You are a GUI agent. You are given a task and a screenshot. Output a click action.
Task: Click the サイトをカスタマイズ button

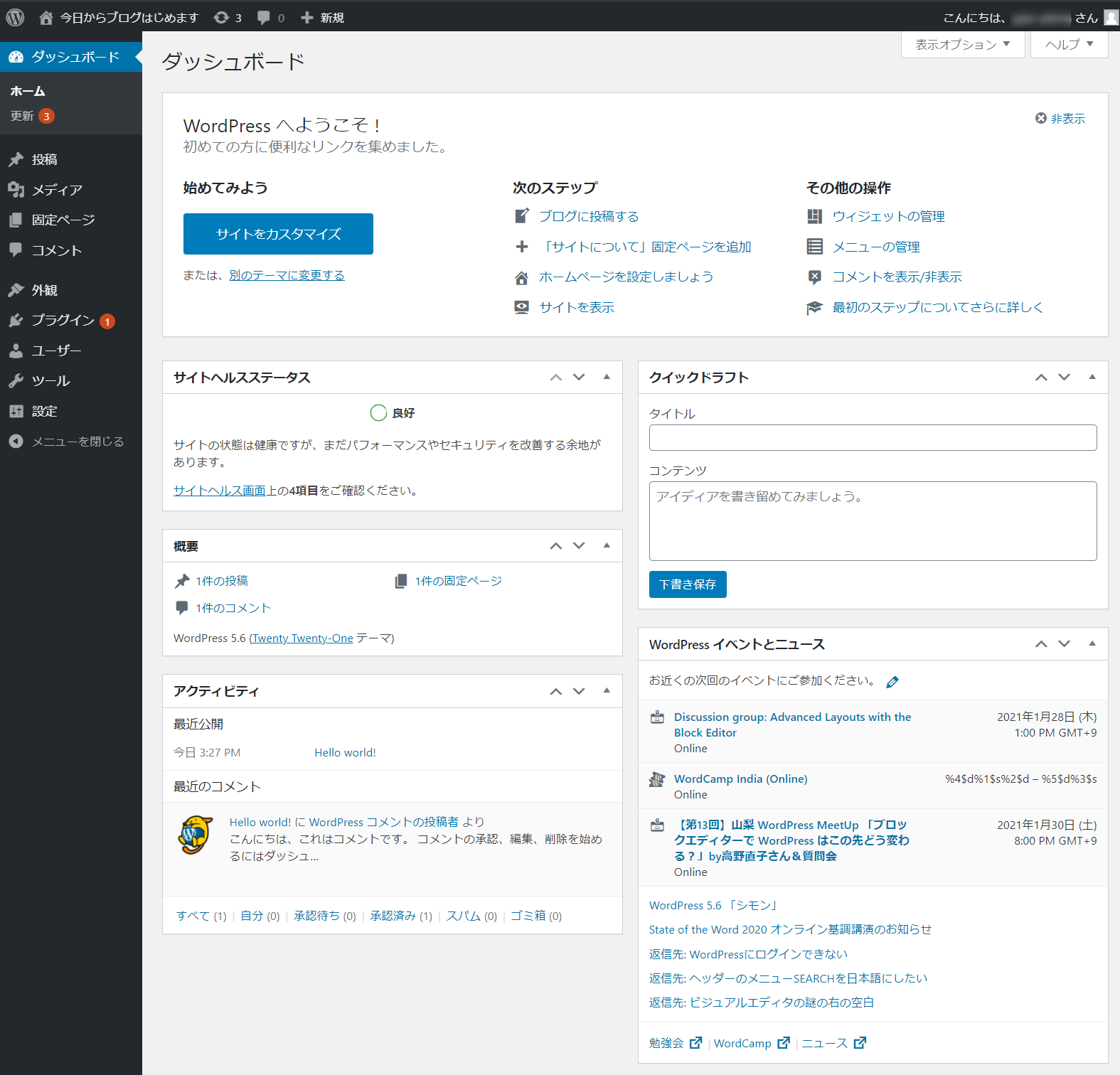click(x=278, y=234)
